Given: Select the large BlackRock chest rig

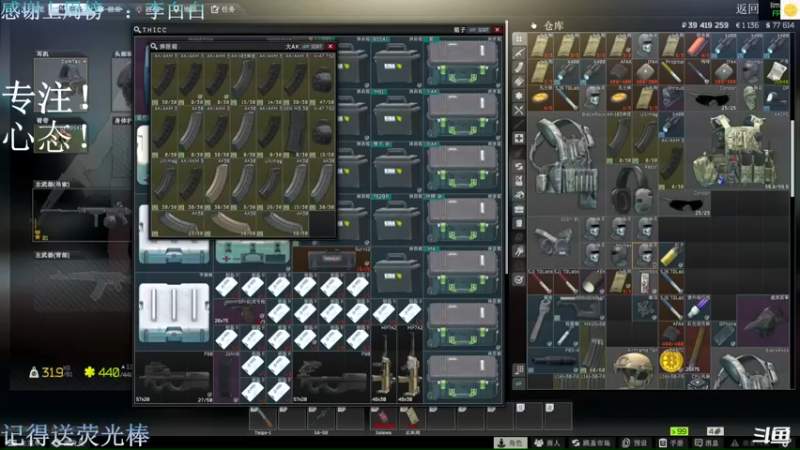Looking at the screenshot, I should [566, 163].
